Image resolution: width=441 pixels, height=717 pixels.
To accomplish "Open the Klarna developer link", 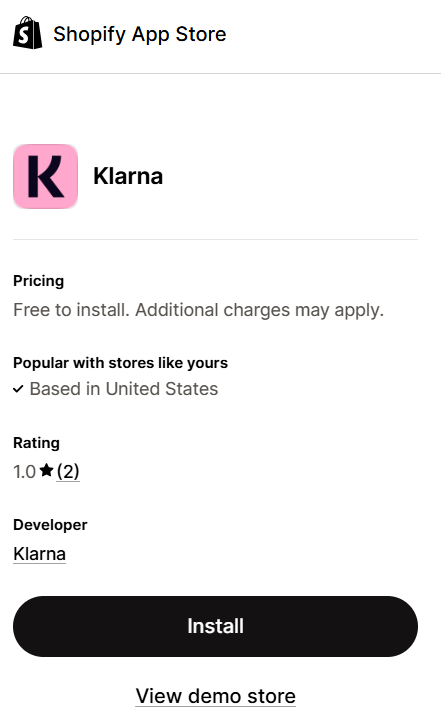I will click(x=39, y=554).
